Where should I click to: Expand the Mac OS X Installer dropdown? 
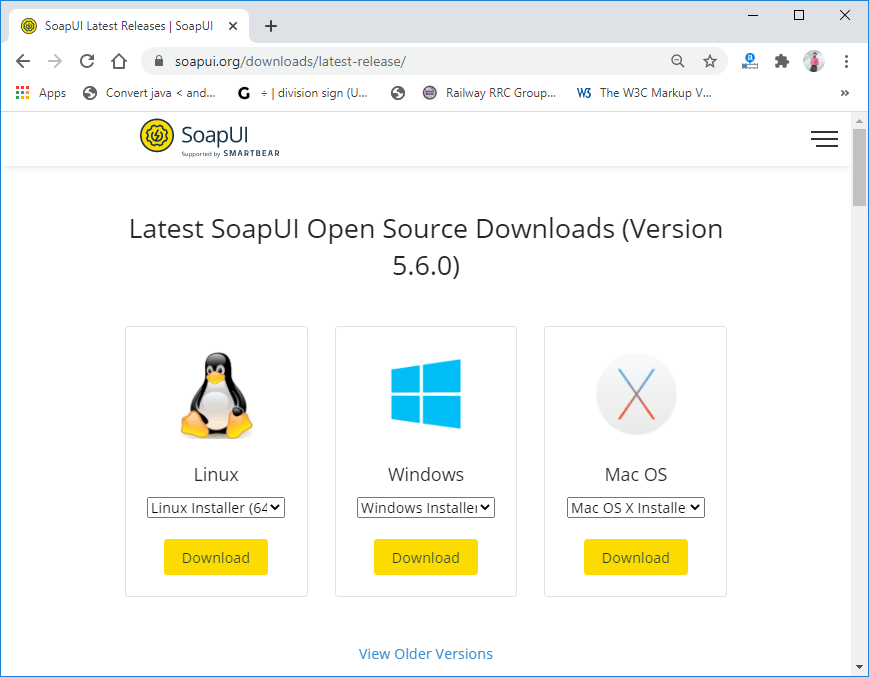click(636, 507)
